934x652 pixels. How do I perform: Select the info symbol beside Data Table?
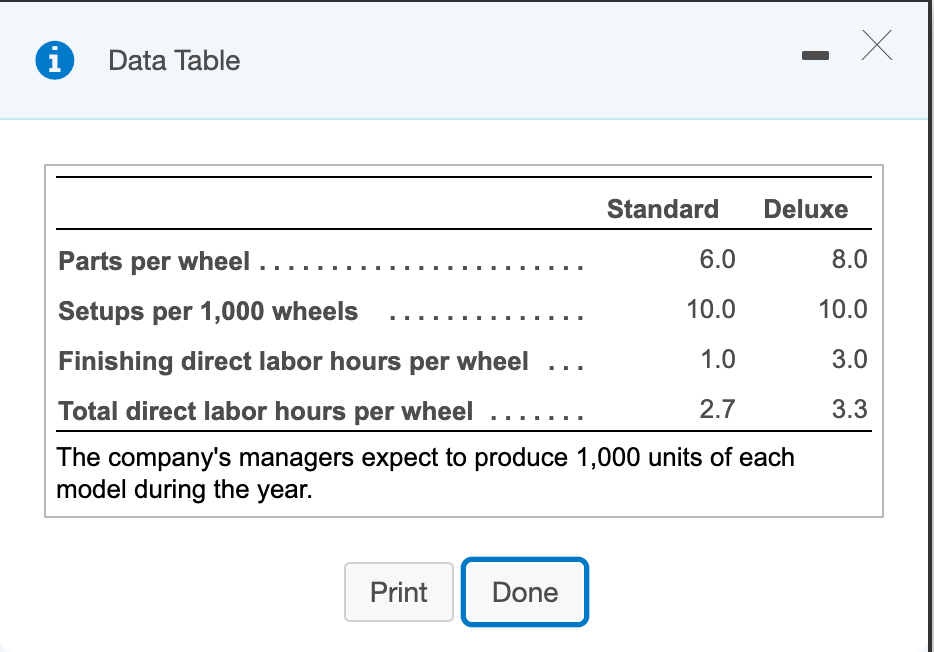click(55, 60)
